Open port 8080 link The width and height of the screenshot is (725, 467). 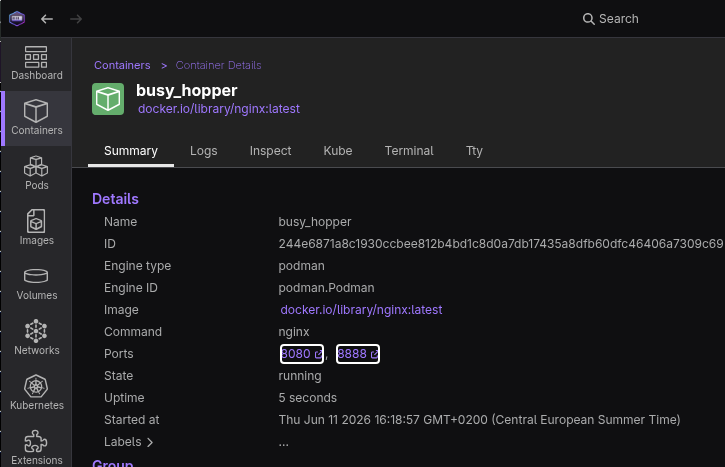[x=301, y=354]
